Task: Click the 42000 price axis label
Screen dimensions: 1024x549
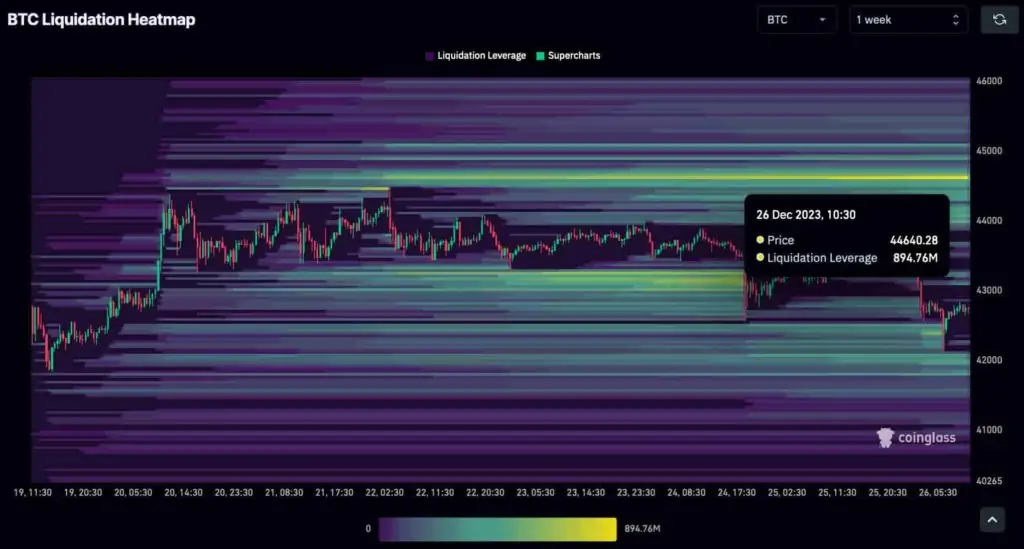Action: (989, 360)
